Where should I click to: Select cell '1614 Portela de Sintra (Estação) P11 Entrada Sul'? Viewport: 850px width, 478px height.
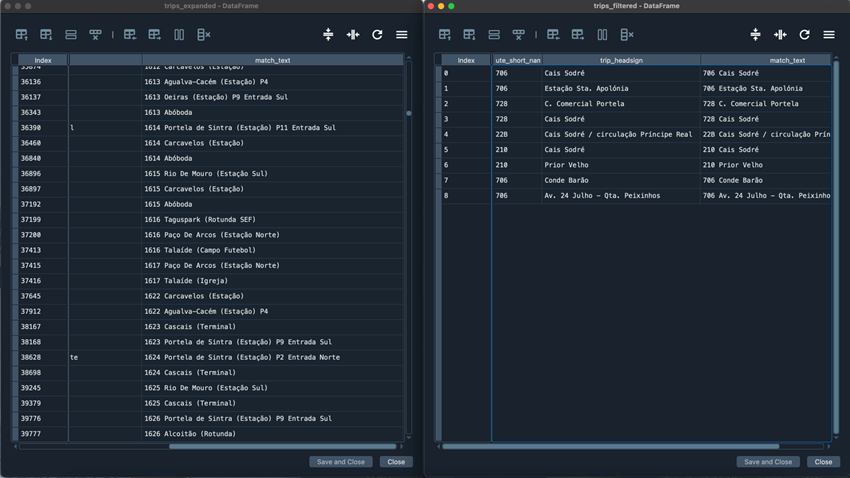(273, 128)
